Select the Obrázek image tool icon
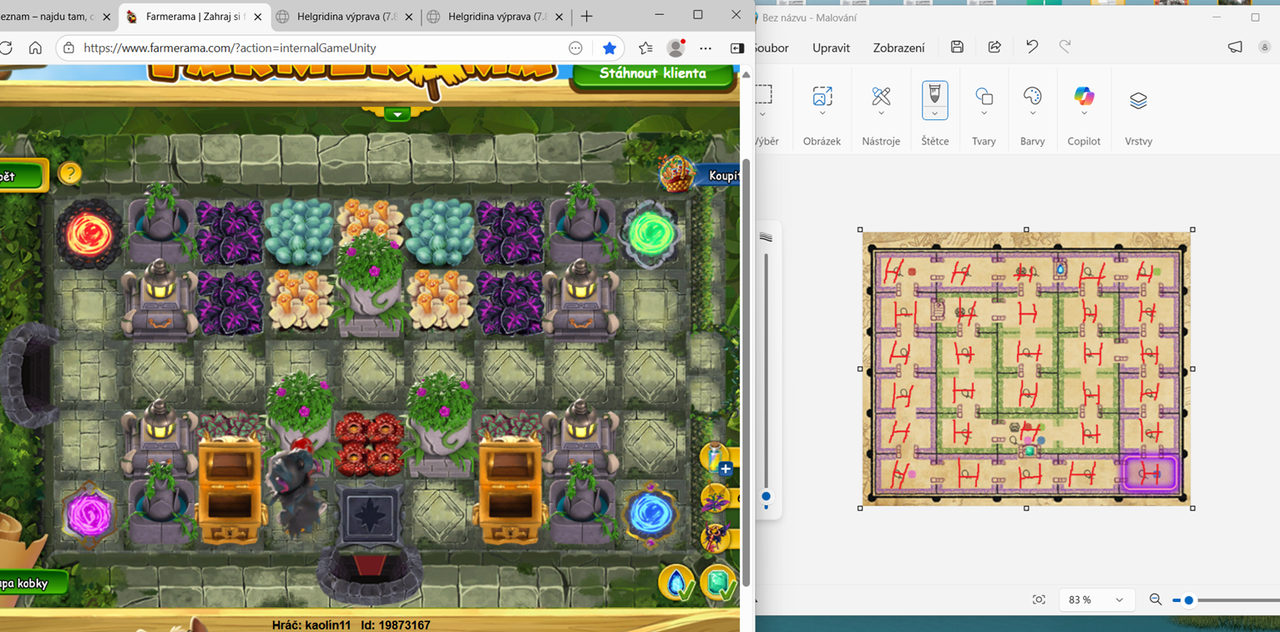Image resolution: width=1280 pixels, height=632 pixels. click(822, 96)
